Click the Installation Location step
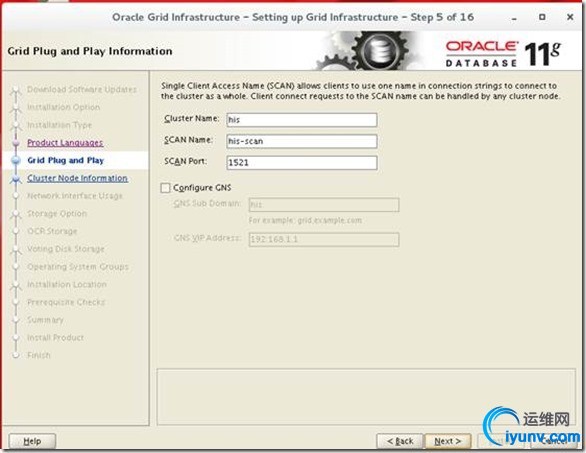The height and width of the screenshot is (453, 586). (67, 284)
